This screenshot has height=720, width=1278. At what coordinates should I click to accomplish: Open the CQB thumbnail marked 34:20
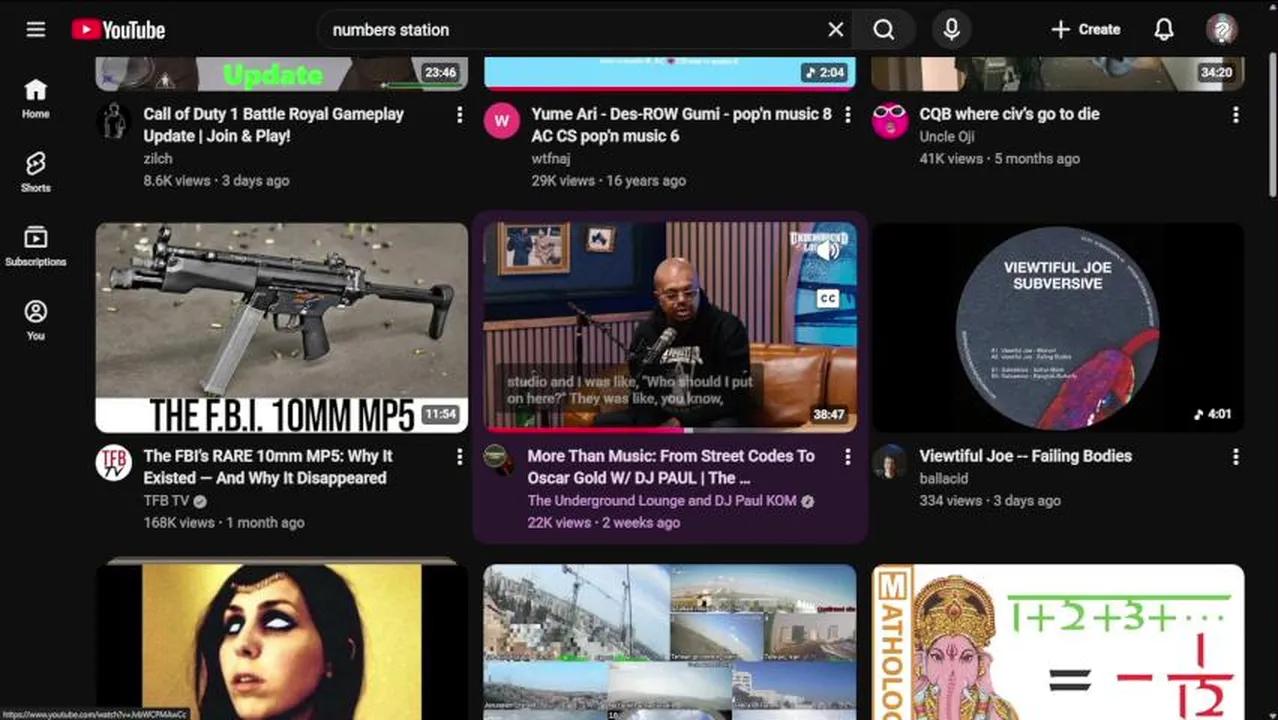[x=1058, y=74]
